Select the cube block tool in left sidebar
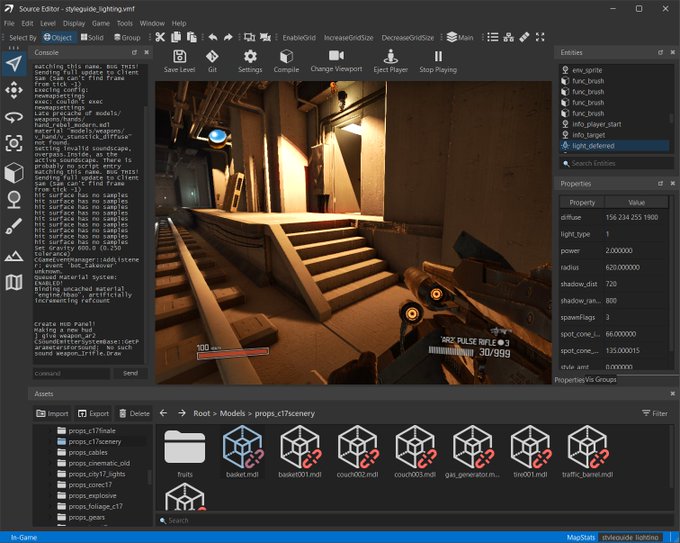The height and width of the screenshot is (543, 680). [14, 173]
